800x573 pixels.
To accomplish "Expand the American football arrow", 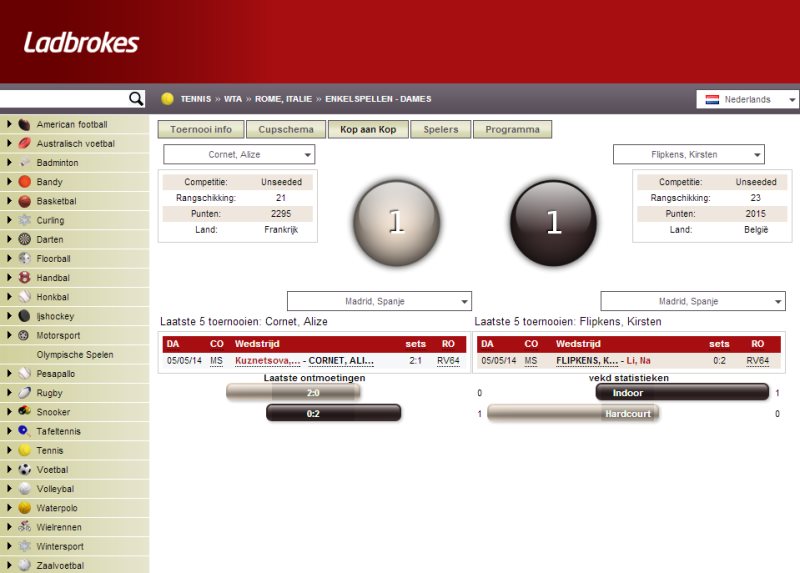I will click(9, 124).
